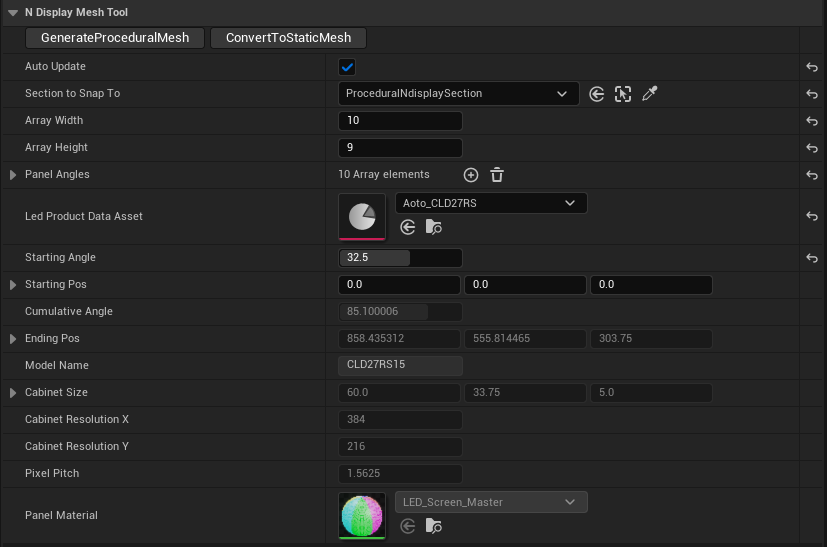Click the Pixel Pitch value 1.5625
Image resolution: width=827 pixels, height=547 pixels.
point(400,474)
